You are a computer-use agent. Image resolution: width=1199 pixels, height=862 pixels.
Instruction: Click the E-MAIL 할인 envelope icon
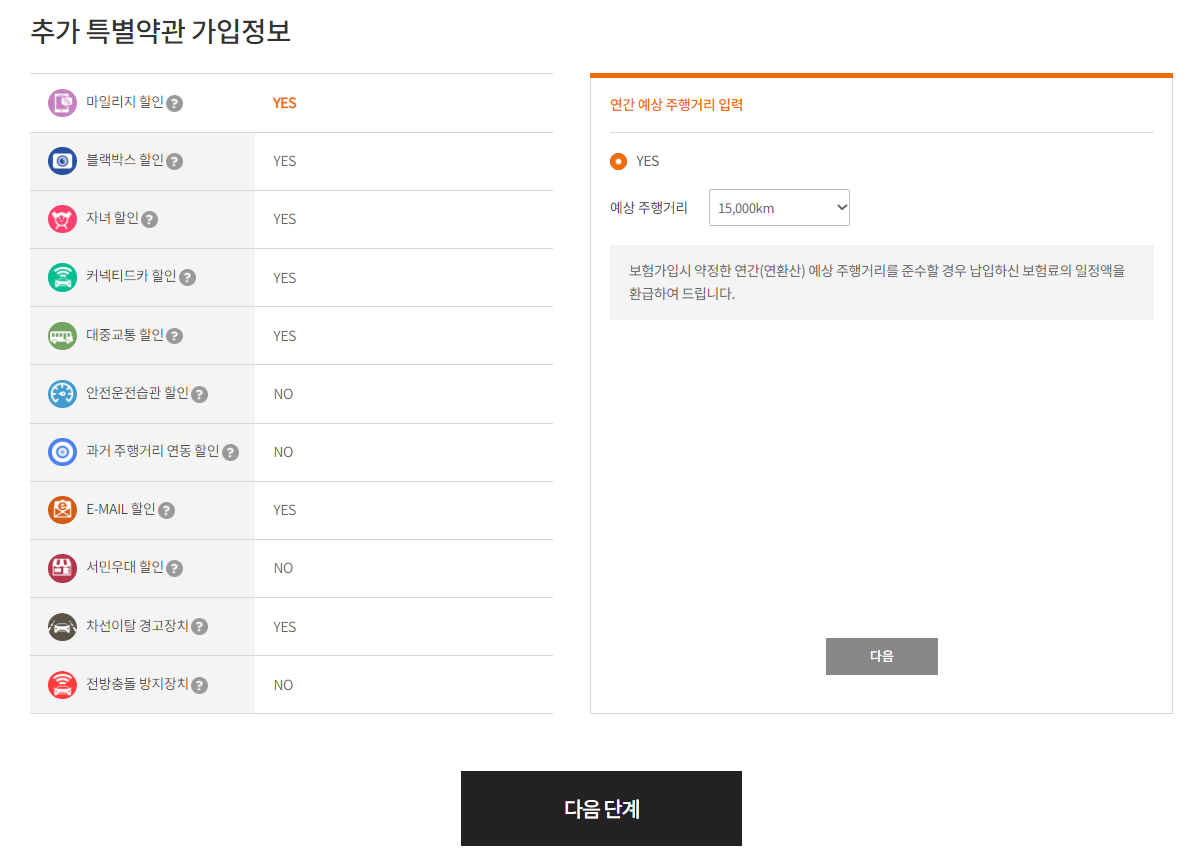click(x=62, y=509)
